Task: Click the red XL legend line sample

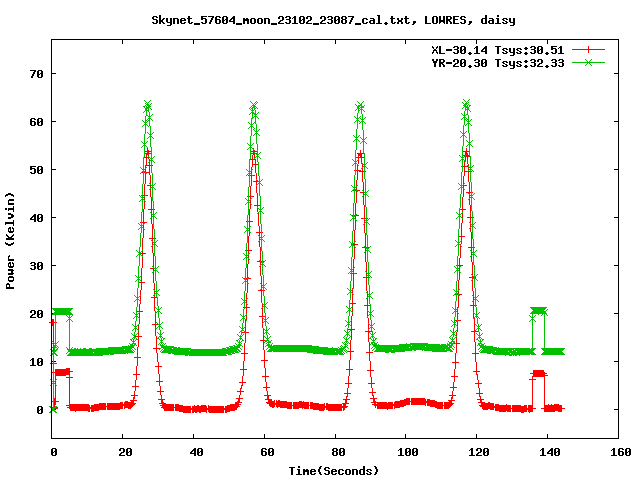Action: [x=588, y=50]
